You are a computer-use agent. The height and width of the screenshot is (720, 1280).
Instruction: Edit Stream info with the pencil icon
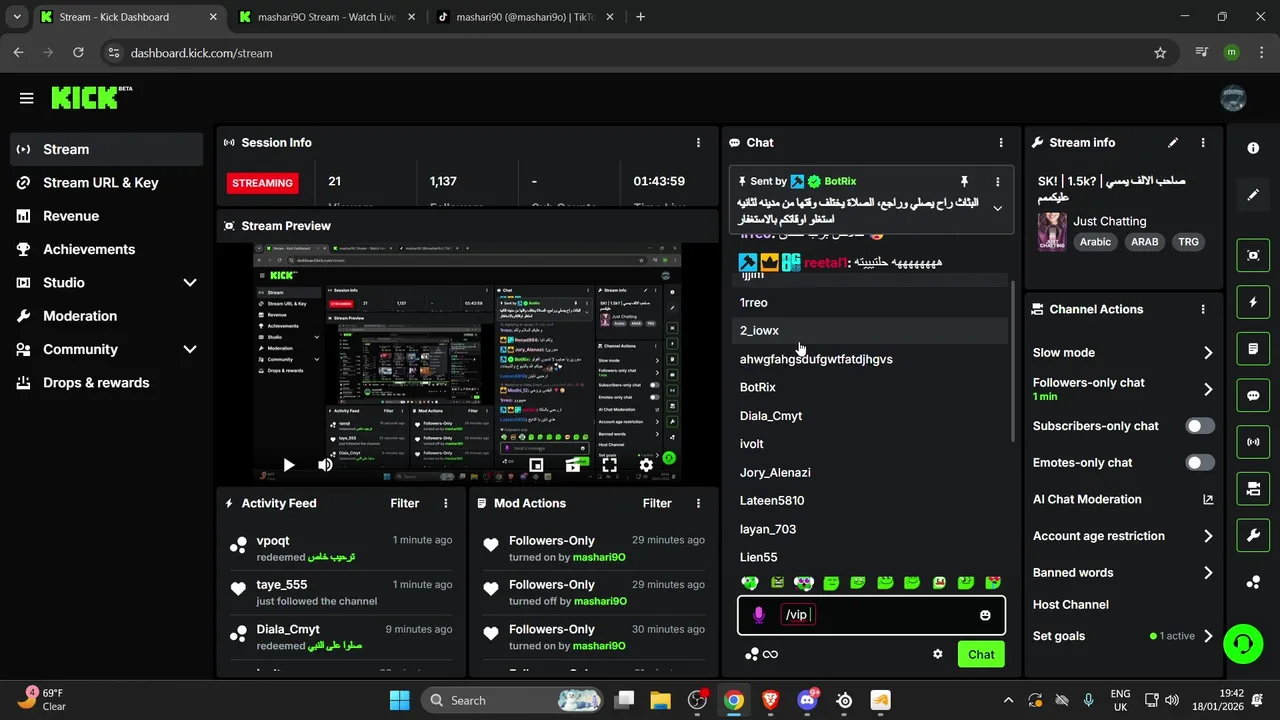1173,143
